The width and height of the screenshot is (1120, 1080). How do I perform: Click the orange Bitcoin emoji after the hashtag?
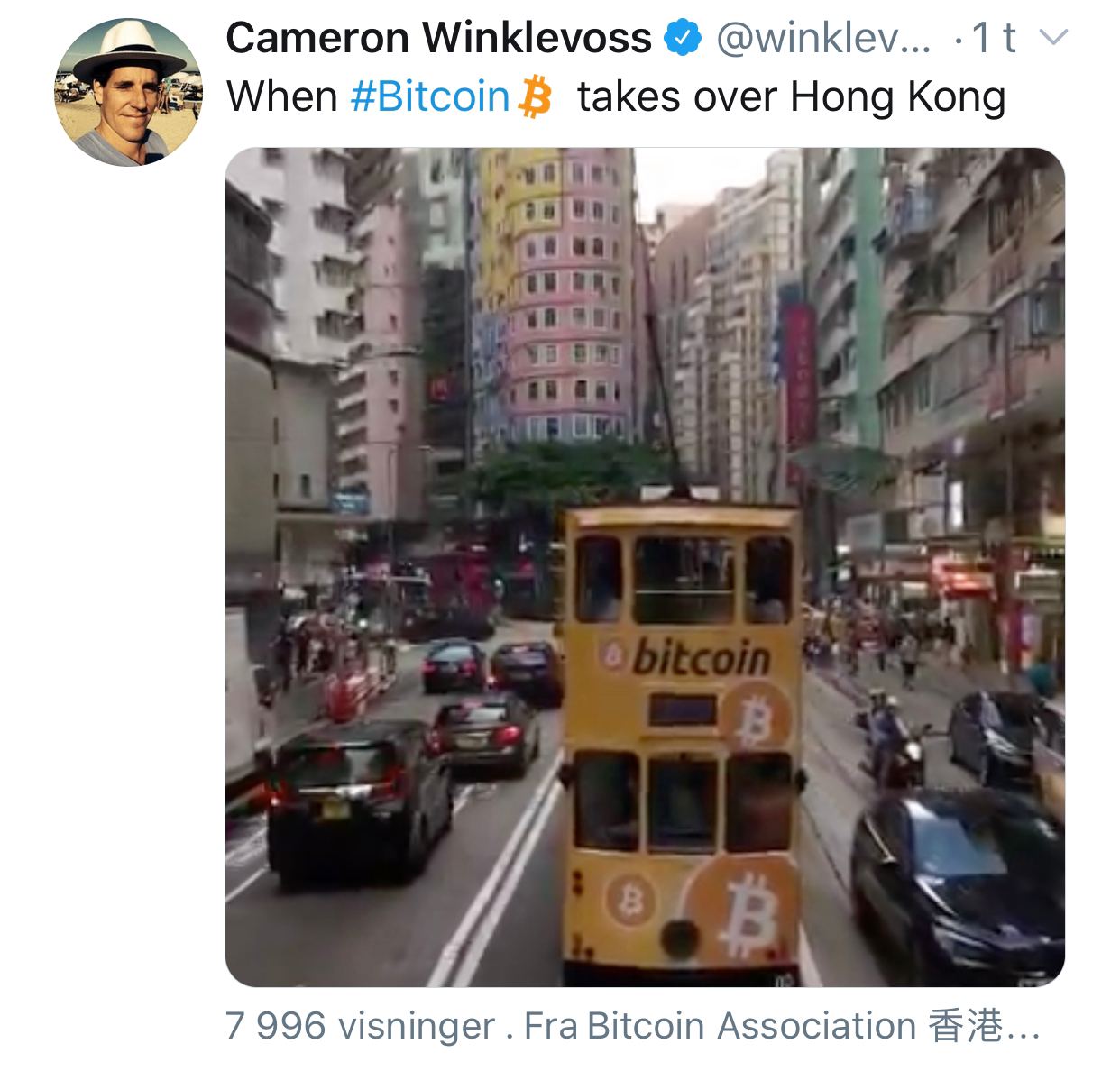coord(535,96)
